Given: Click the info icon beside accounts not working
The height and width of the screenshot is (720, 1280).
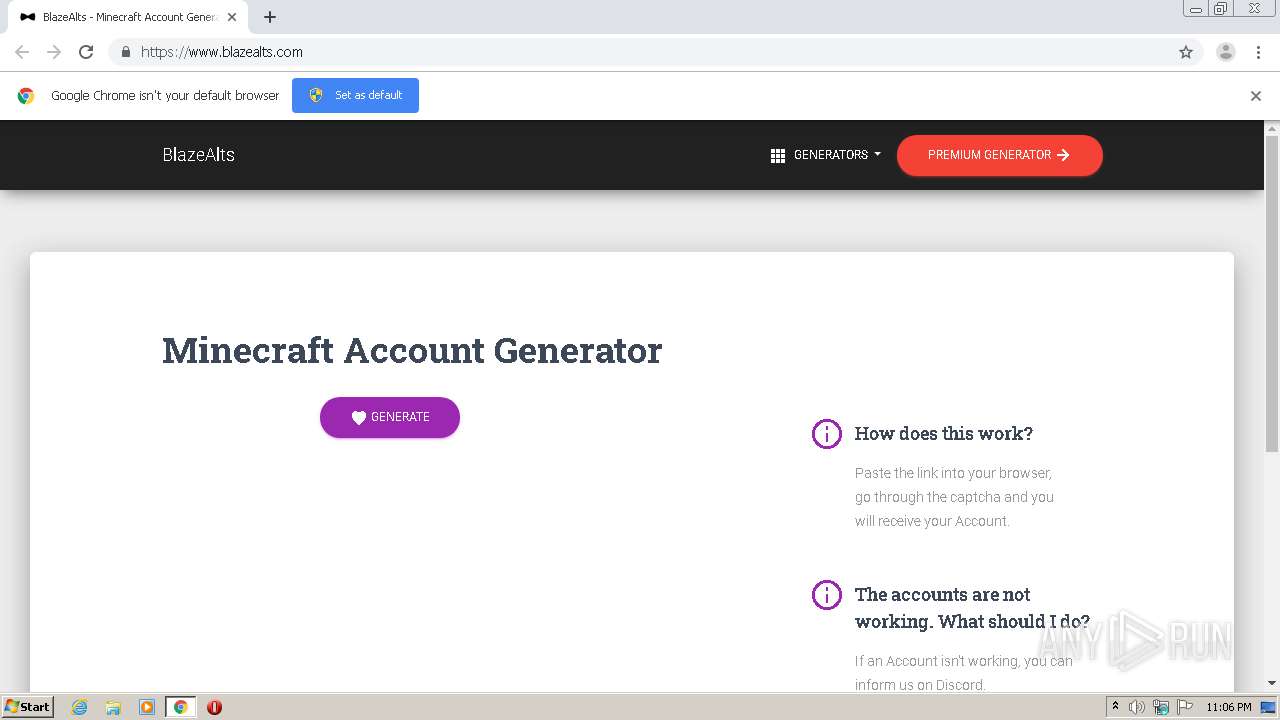Looking at the screenshot, I should (x=826, y=595).
